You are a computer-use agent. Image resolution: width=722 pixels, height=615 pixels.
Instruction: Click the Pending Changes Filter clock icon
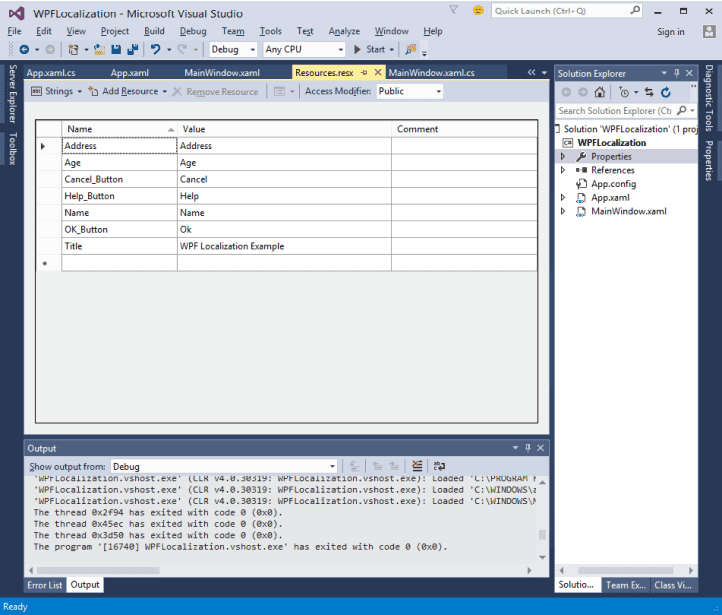tap(624, 93)
